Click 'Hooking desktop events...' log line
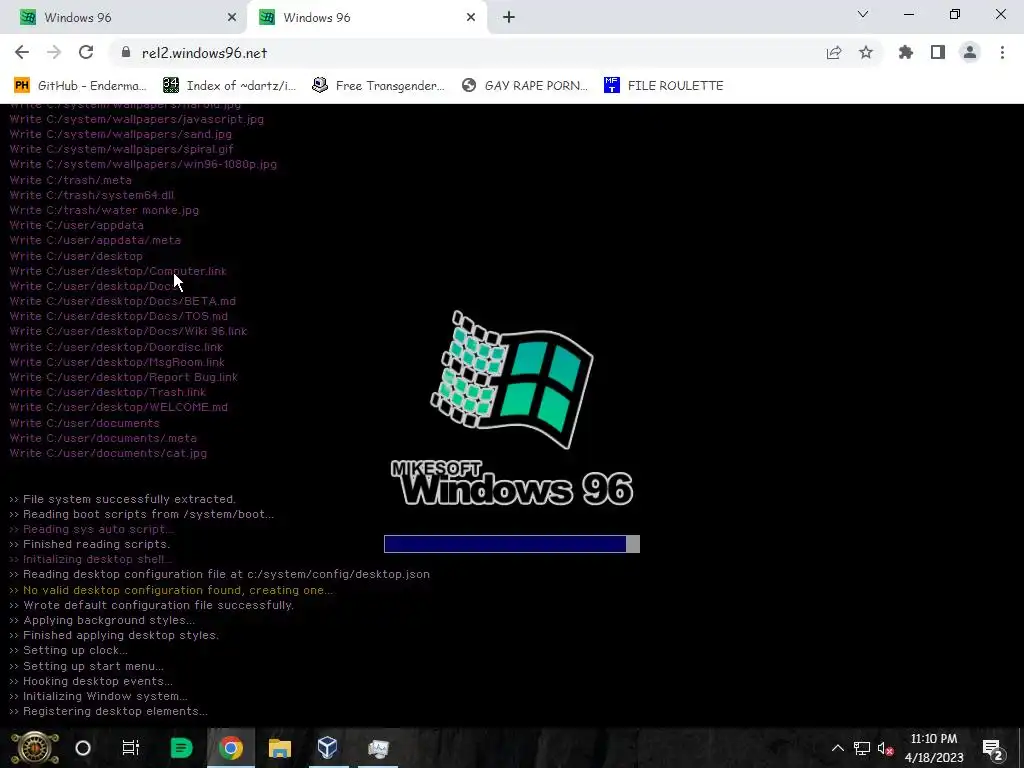 pyautogui.click(x=91, y=680)
